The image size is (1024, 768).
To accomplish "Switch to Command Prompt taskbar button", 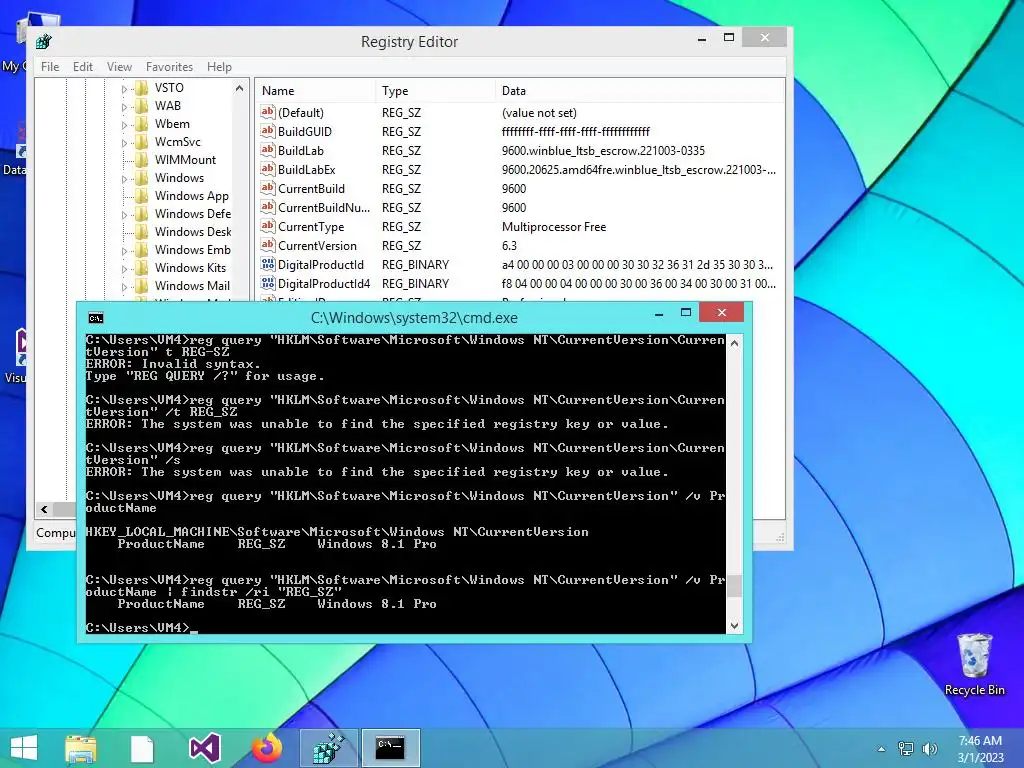I will [391, 748].
